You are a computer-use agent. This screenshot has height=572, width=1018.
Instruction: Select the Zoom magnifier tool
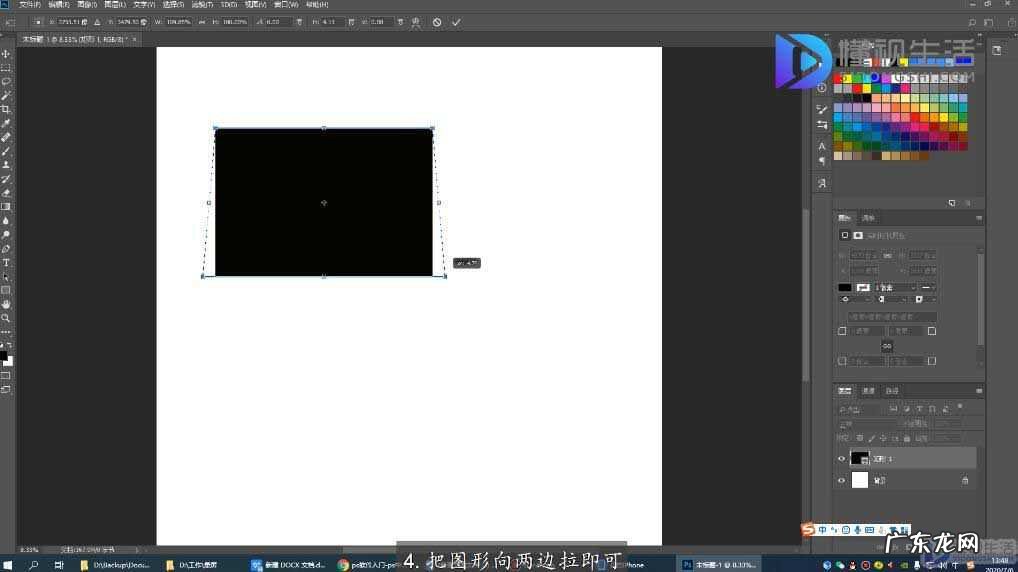click(6, 318)
